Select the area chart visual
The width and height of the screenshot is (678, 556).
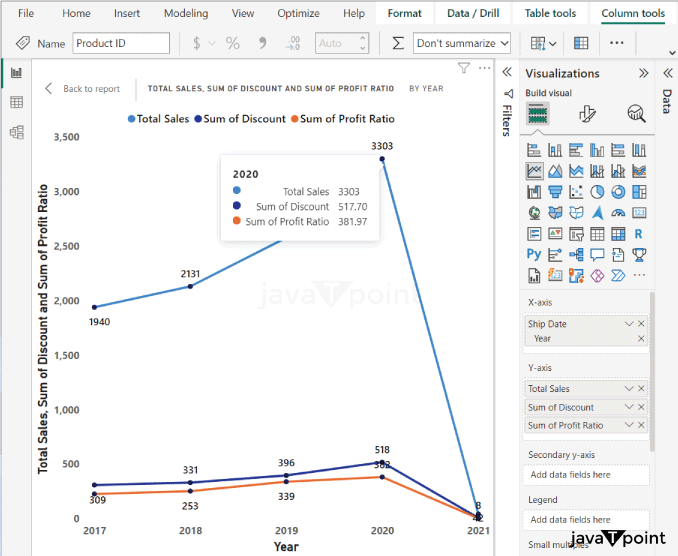(555, 171)
